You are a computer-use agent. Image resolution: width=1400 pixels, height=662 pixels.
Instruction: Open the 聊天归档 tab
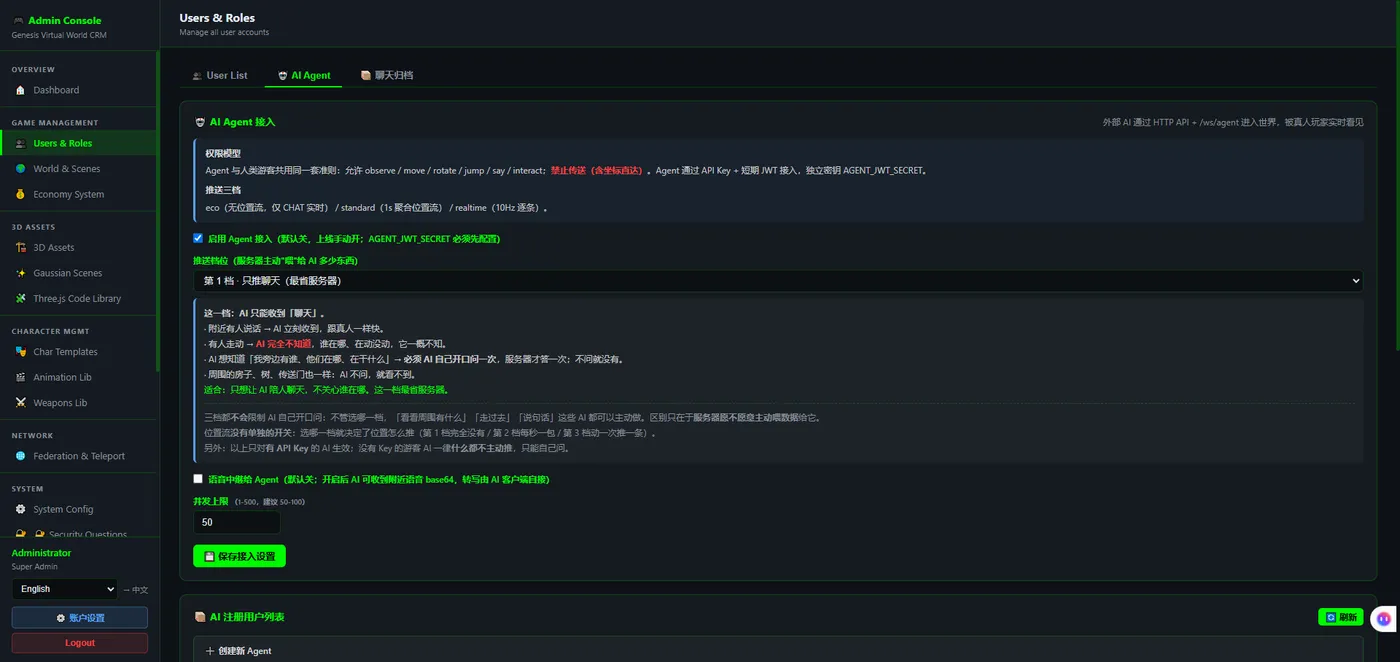(x=387, y=75)
